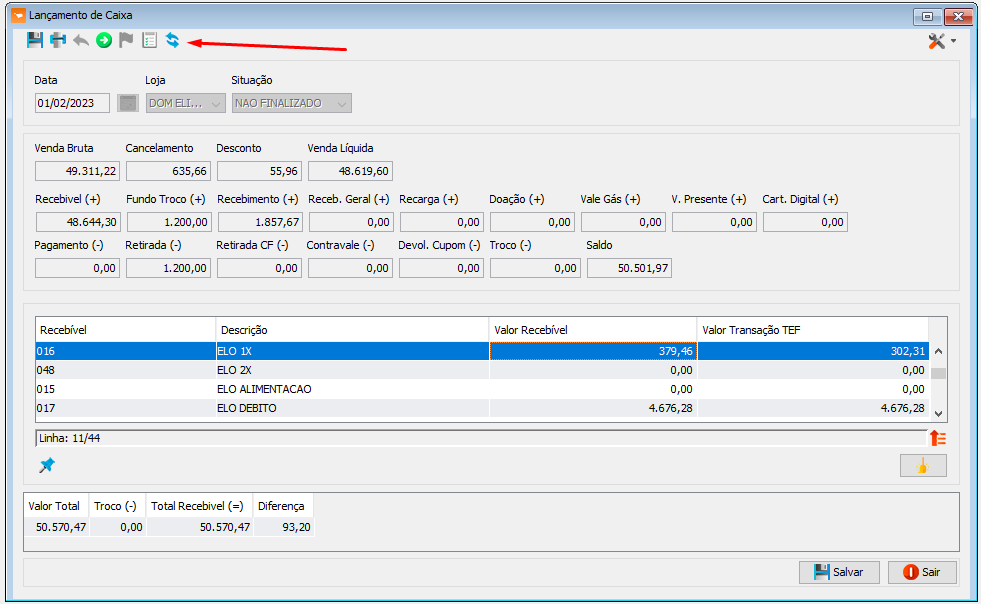Open the Loja dropdown
Screen dimensions: 981x604
tap(186, 103)
